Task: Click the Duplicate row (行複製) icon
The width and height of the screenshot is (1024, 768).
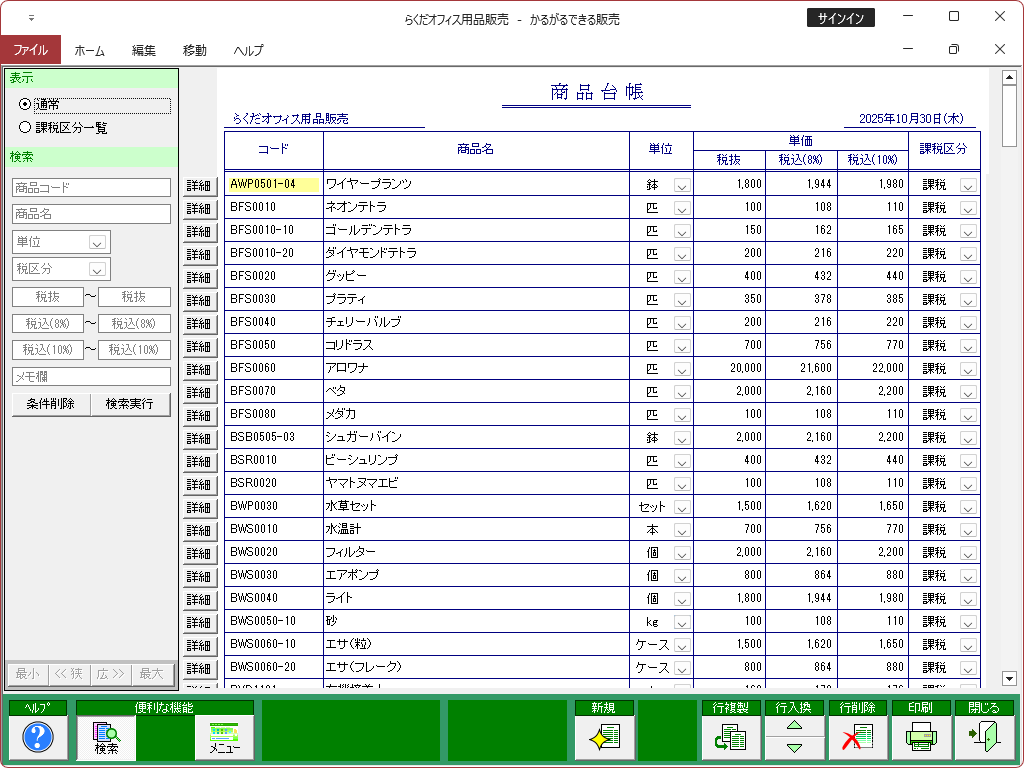Action: coord(730,738)
